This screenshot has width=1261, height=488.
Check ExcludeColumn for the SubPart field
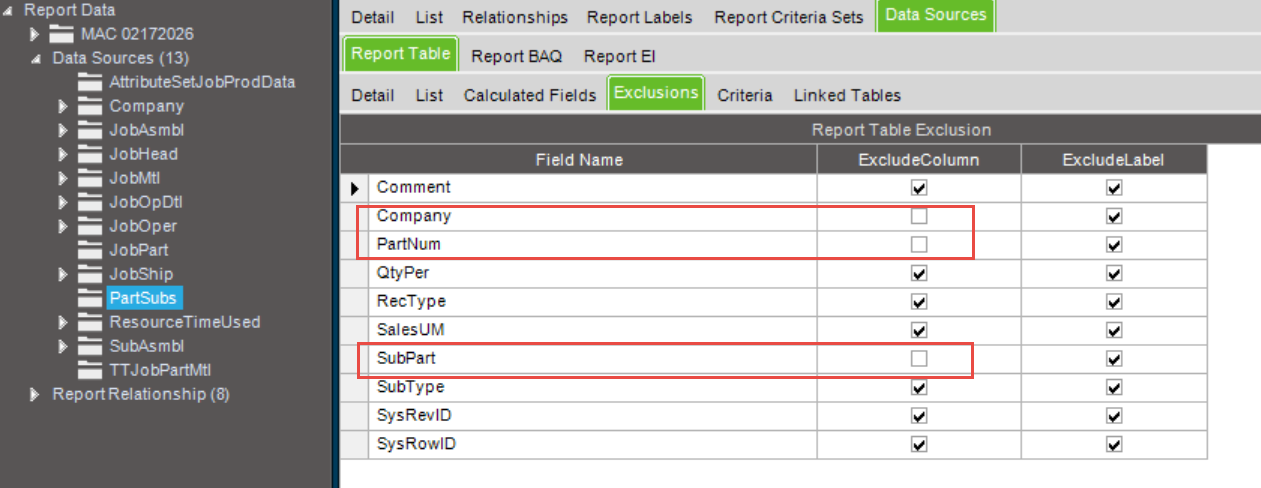coord(919,358)
